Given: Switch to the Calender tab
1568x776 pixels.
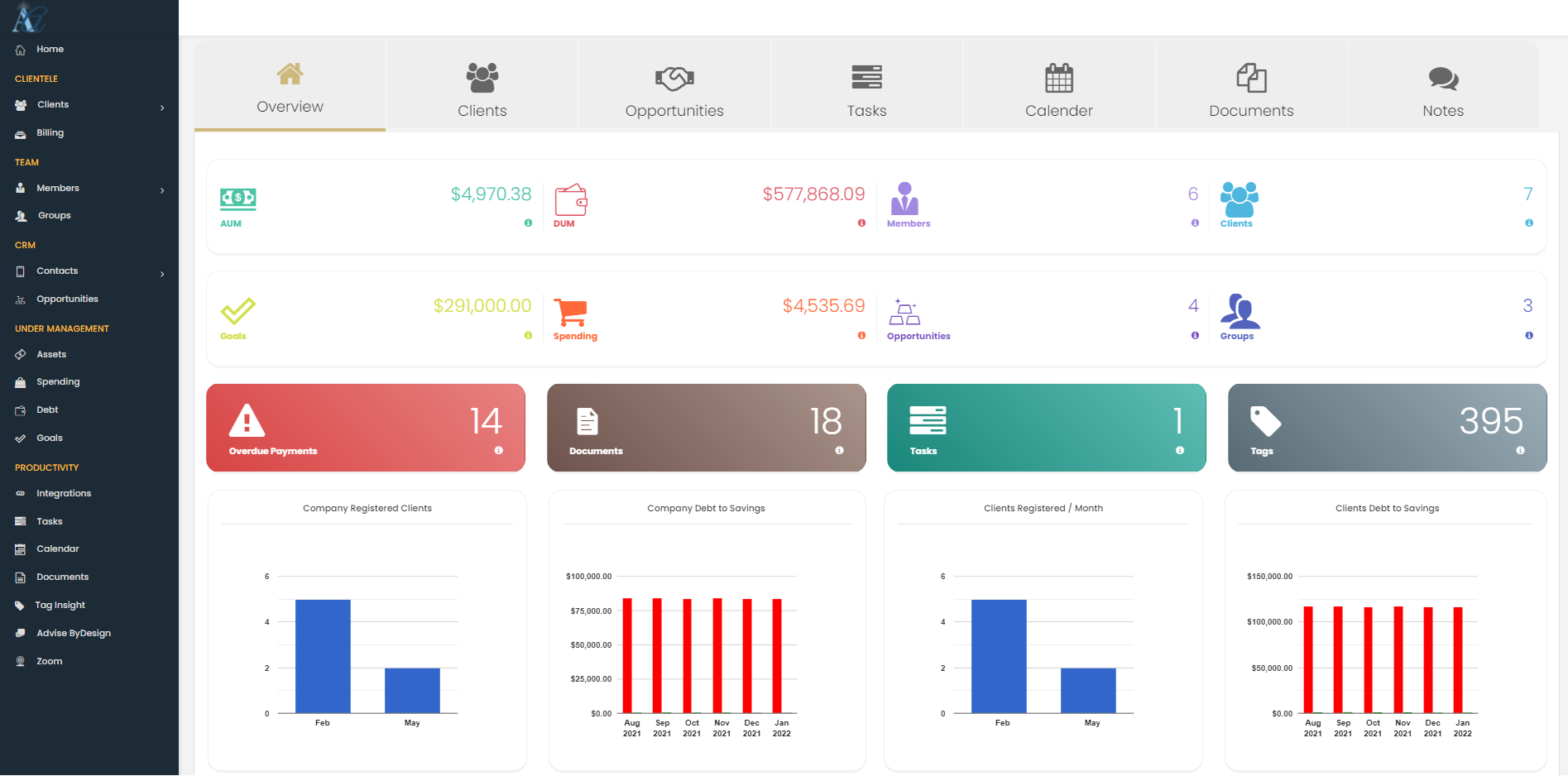Looking at the screenshot, I should coord(1059,86).
